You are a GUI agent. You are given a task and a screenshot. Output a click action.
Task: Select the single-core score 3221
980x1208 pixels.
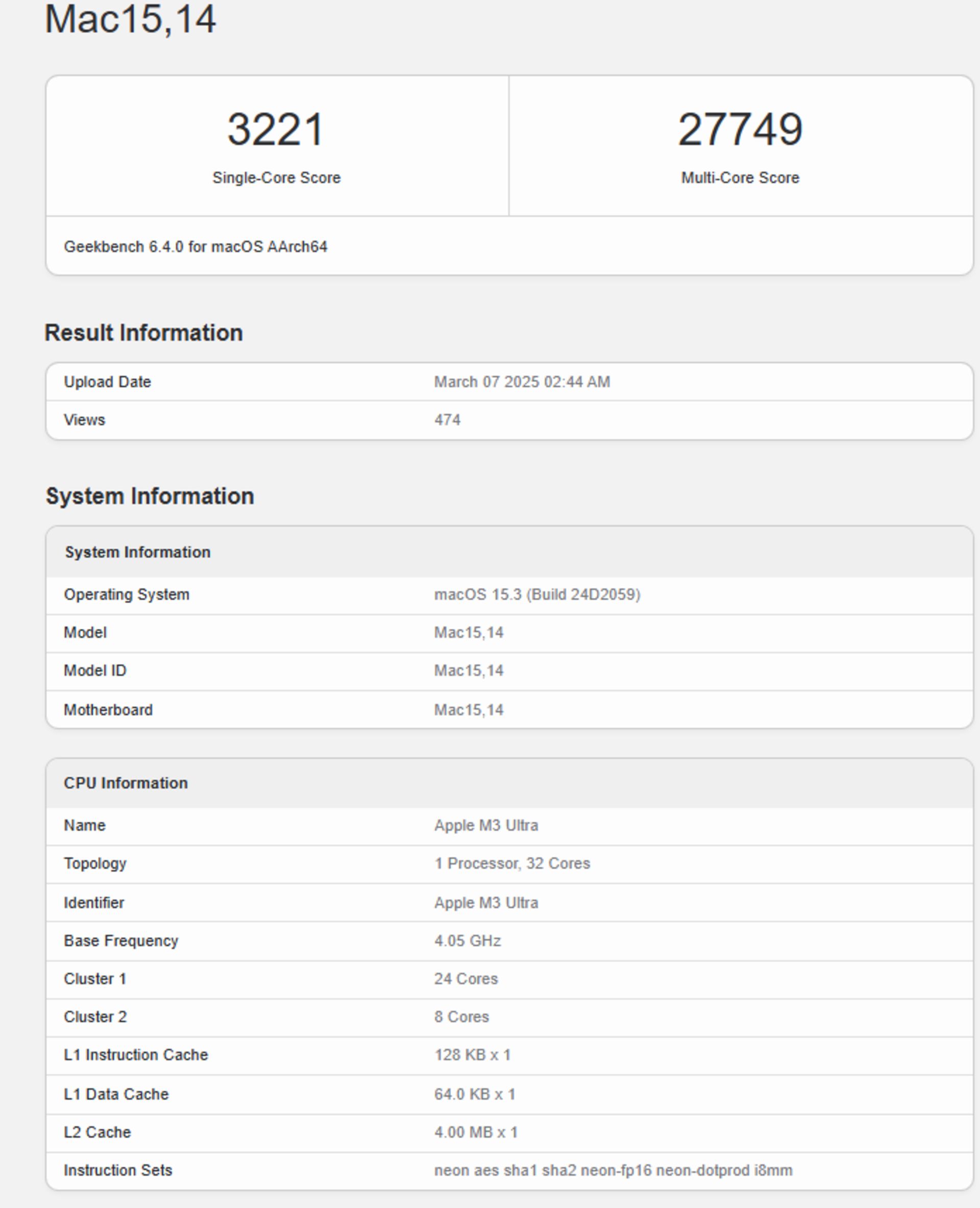click(x=276, y=129)
